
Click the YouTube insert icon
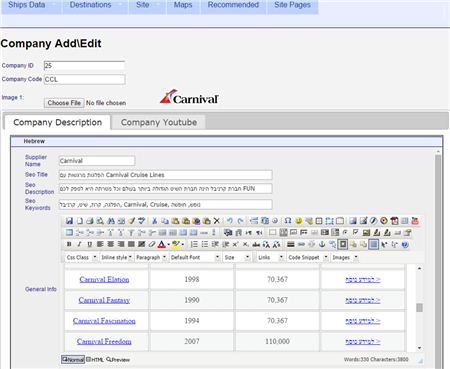click(415, 221)
